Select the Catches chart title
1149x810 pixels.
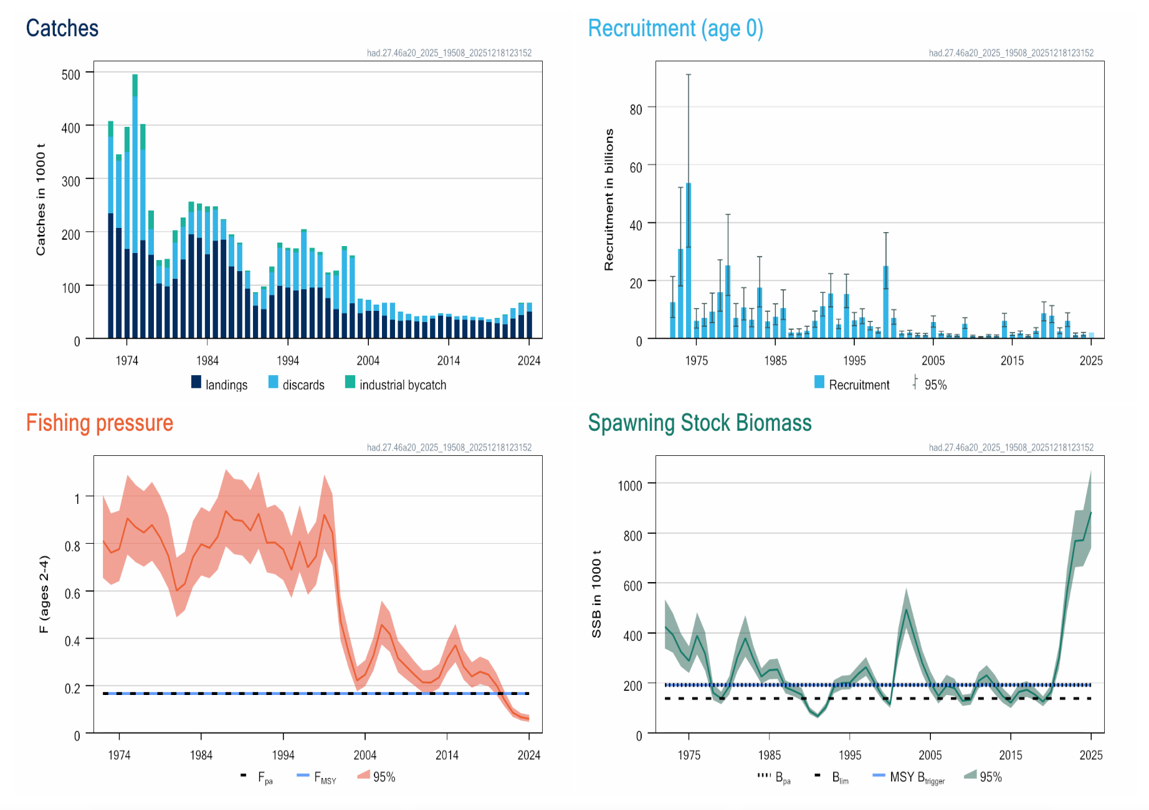62,28
